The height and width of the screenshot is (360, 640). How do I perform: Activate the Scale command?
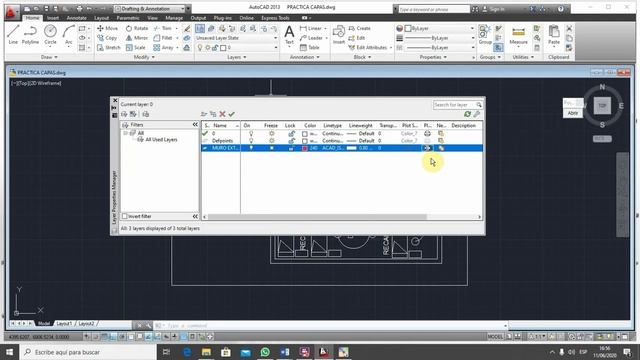136,48
